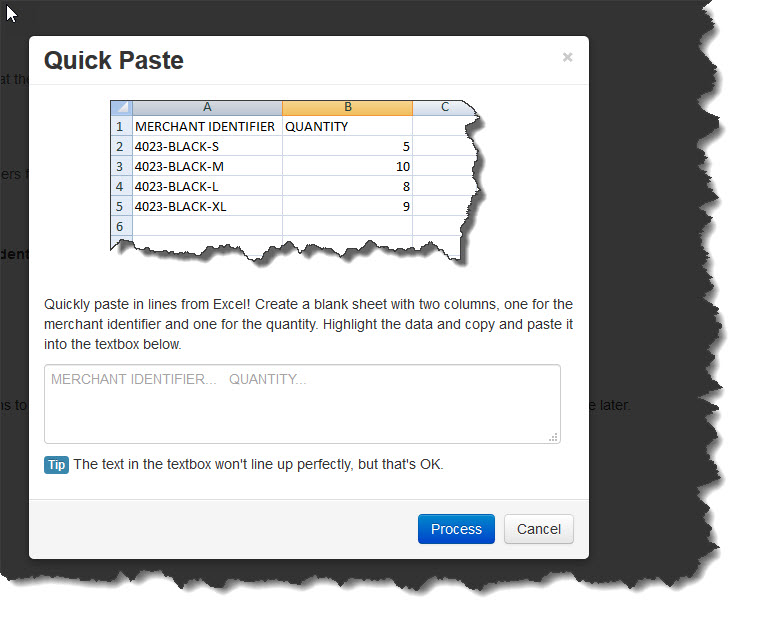760x628 pixels.
Task: Click the Process button
Action: pos(456,529)
